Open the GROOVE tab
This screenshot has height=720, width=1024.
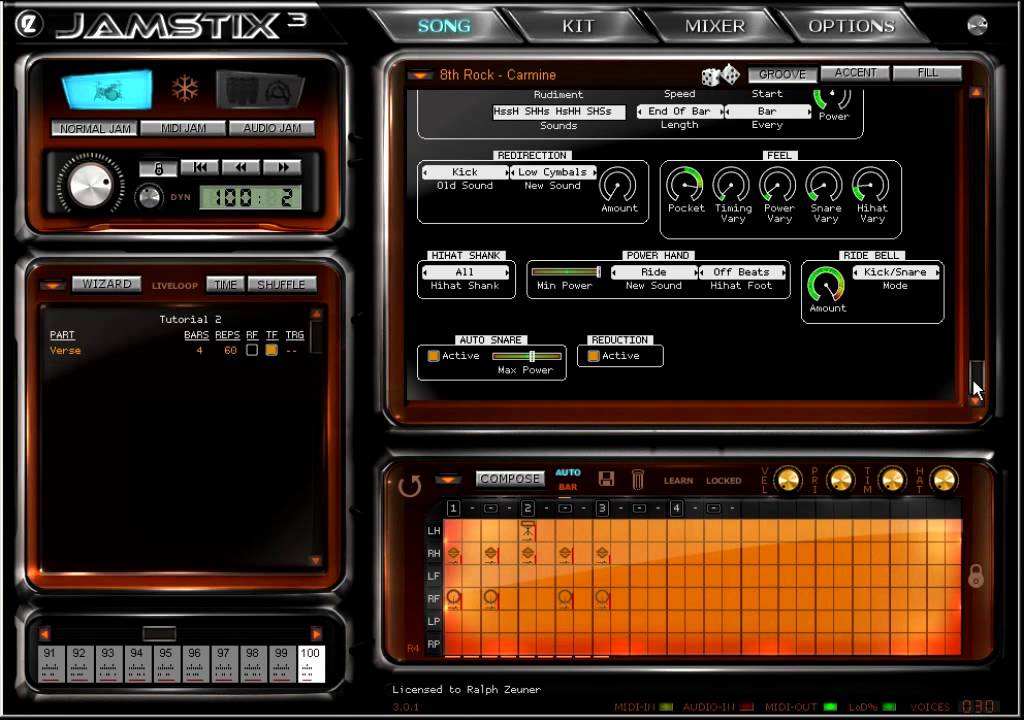click(782, 74)
